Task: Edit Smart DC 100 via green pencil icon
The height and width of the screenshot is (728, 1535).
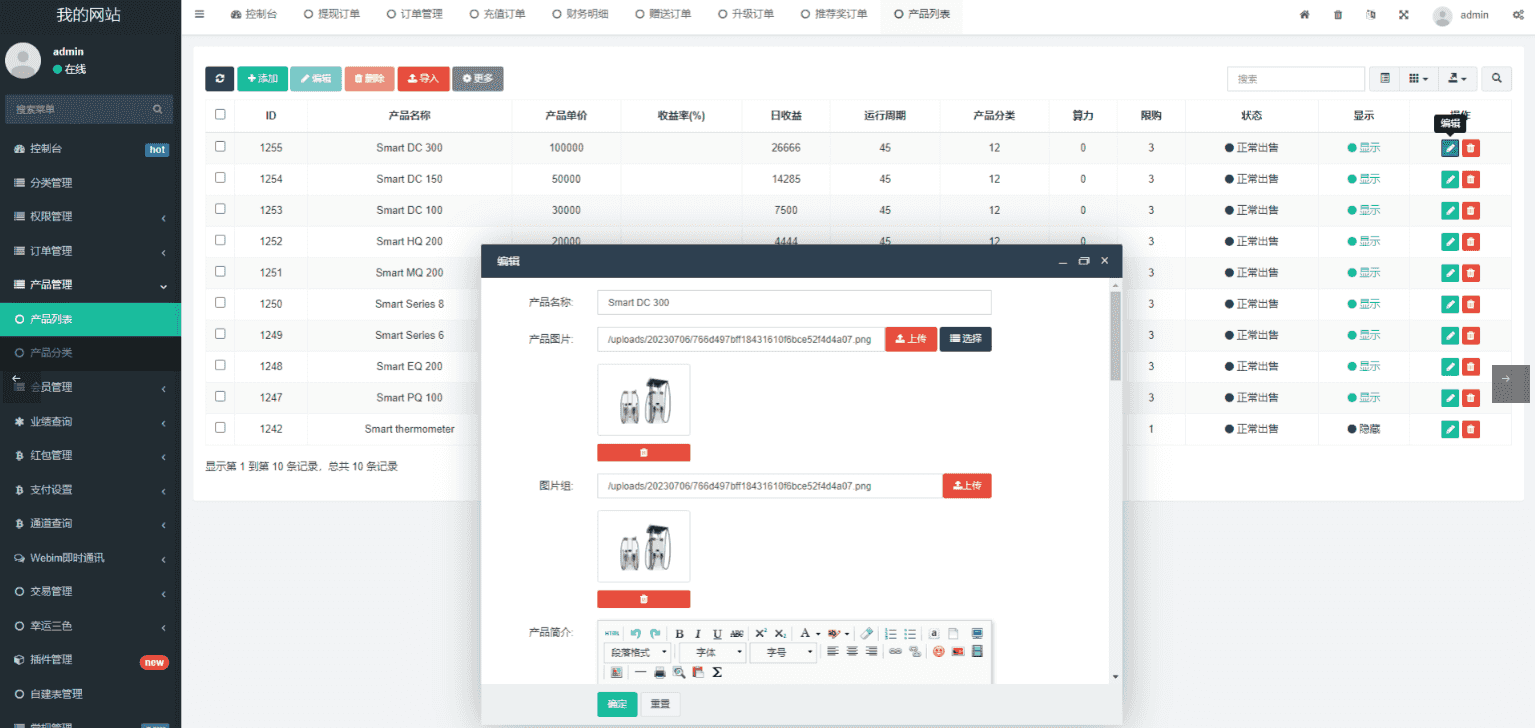Action: [1449, 211]
